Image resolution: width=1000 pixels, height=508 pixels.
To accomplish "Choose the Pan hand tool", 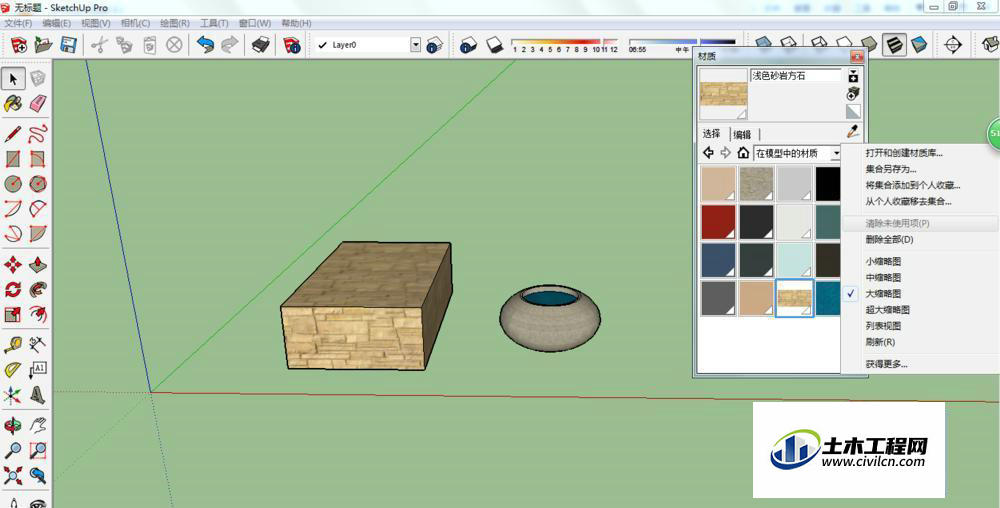I will pyautogui.click(x=38, y=425).
